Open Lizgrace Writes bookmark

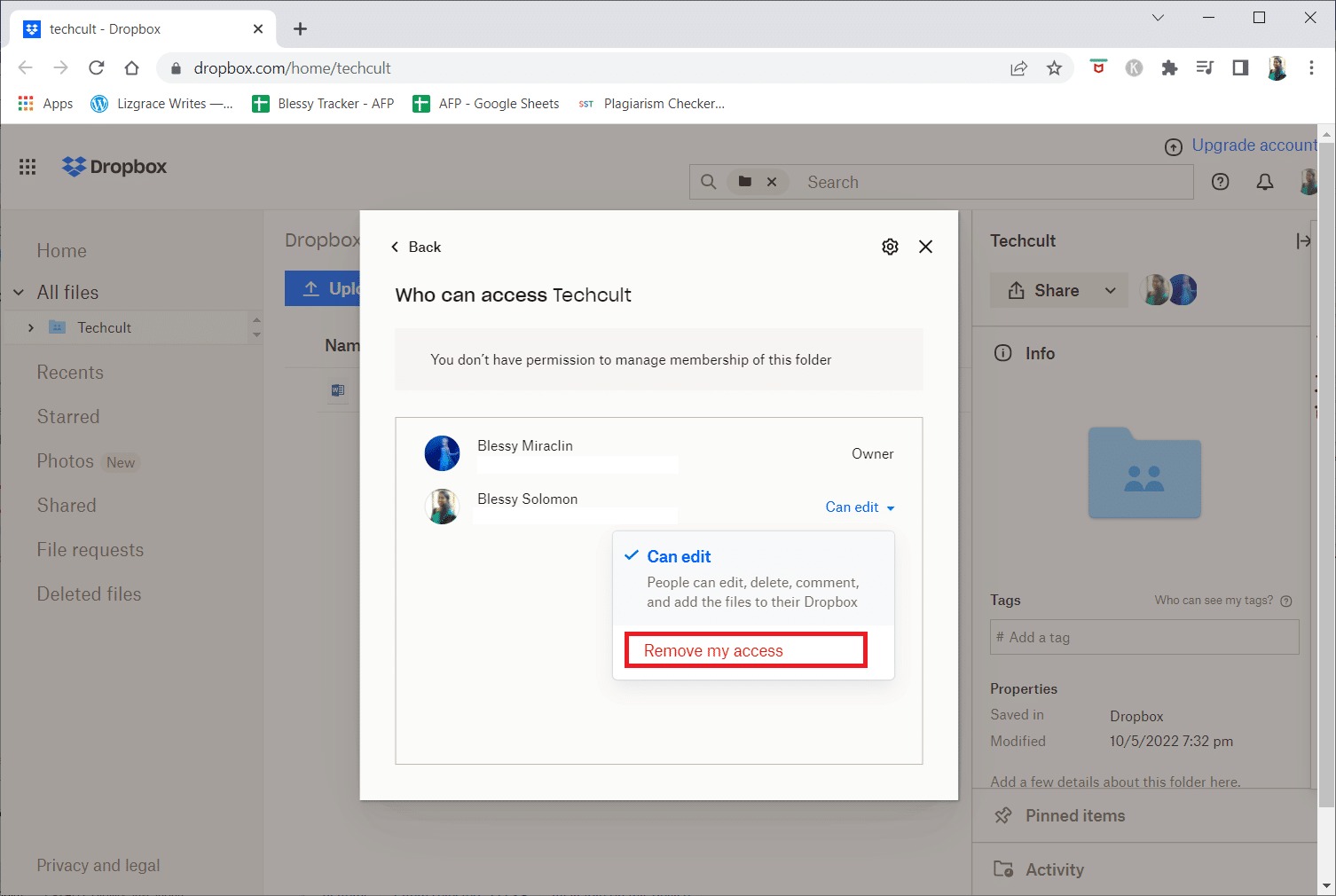click(161, 104)
